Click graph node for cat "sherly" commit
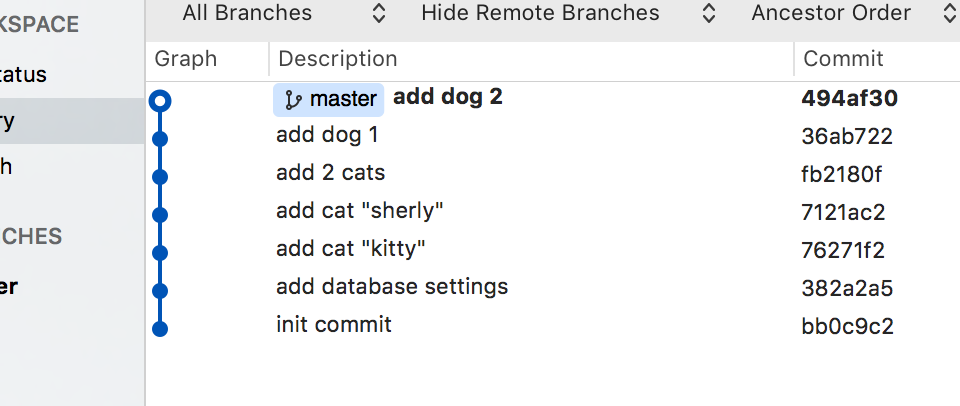 tap(160, 214)
